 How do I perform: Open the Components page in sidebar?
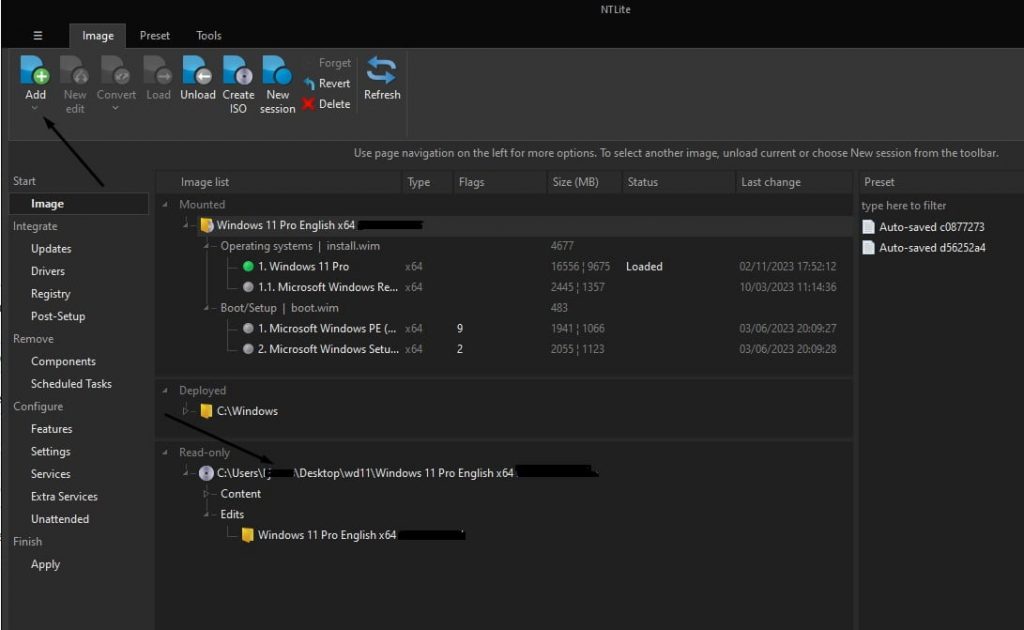click(63, 361)
